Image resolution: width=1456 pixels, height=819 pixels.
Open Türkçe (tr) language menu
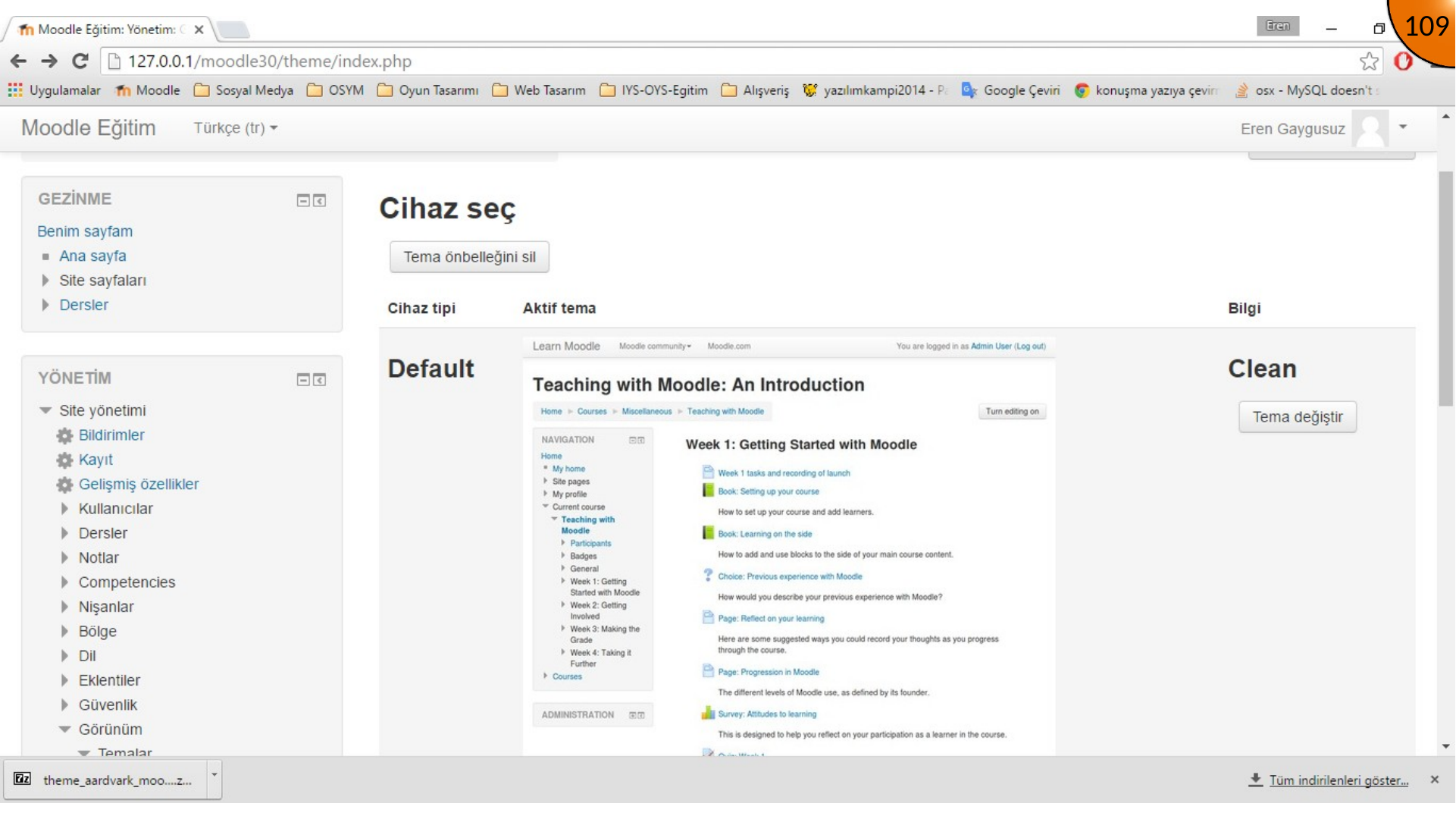(236, 128)
